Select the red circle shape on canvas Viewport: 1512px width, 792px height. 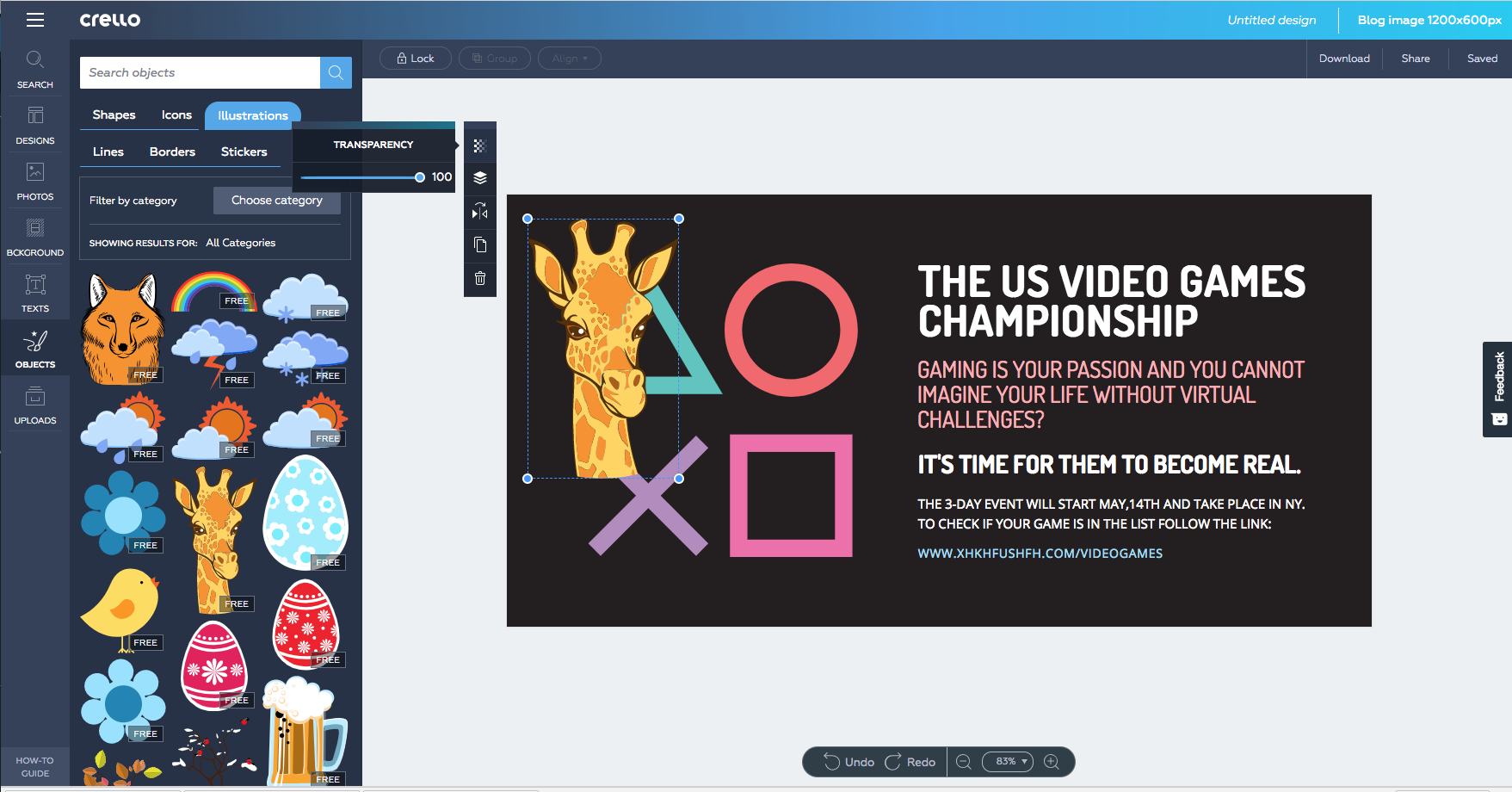coord(791,331)
